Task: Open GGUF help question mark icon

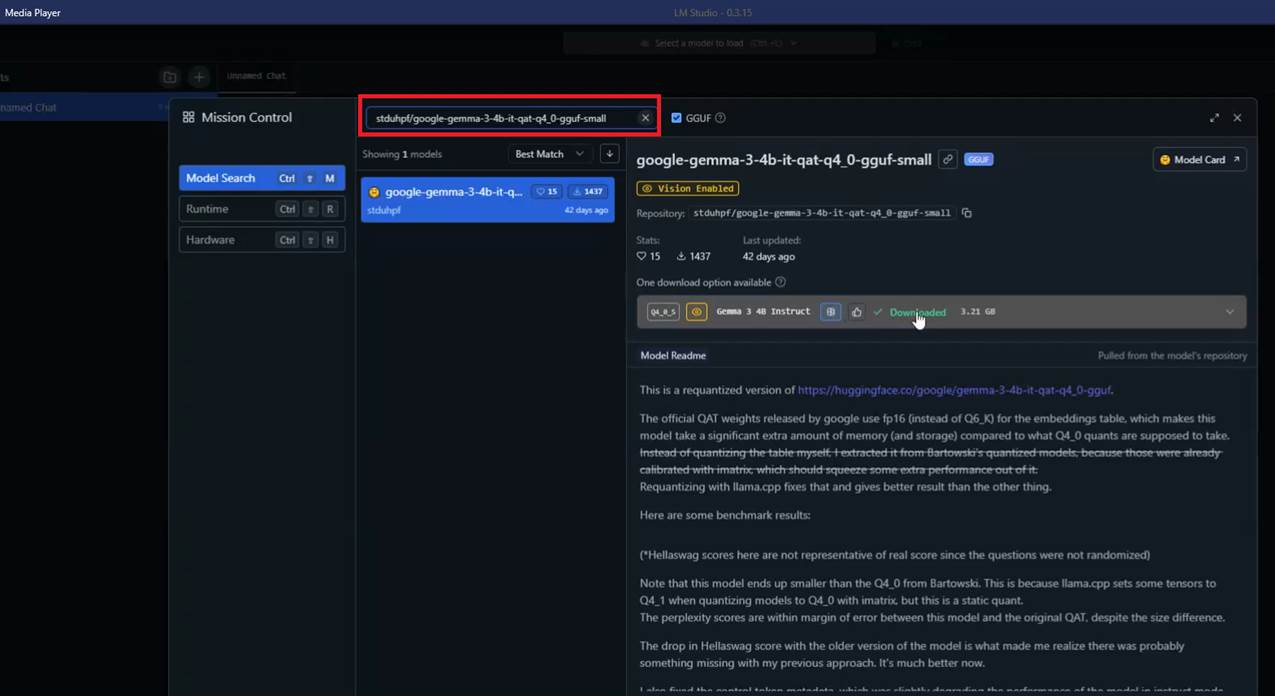Action: tap(720, 118)
